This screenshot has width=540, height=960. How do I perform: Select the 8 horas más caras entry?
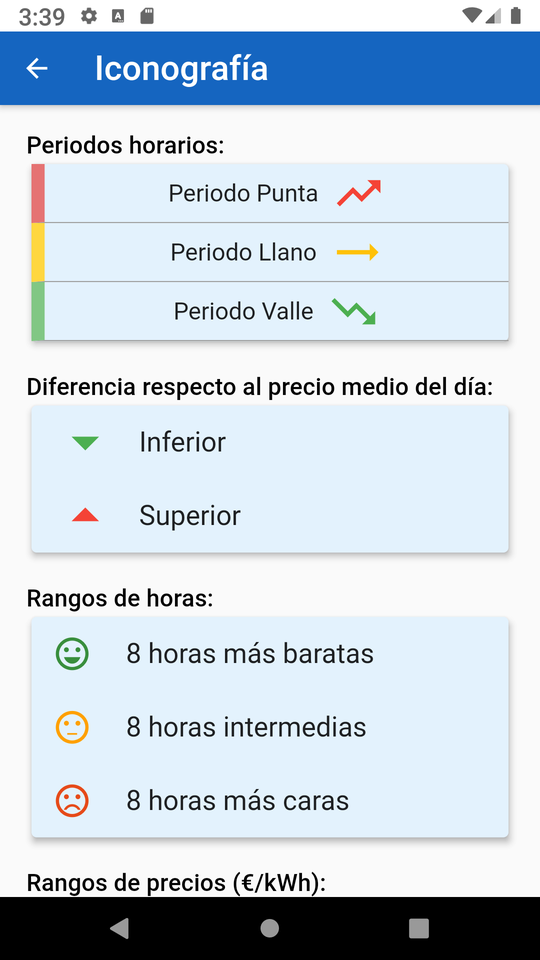click(x=270, y=801)
